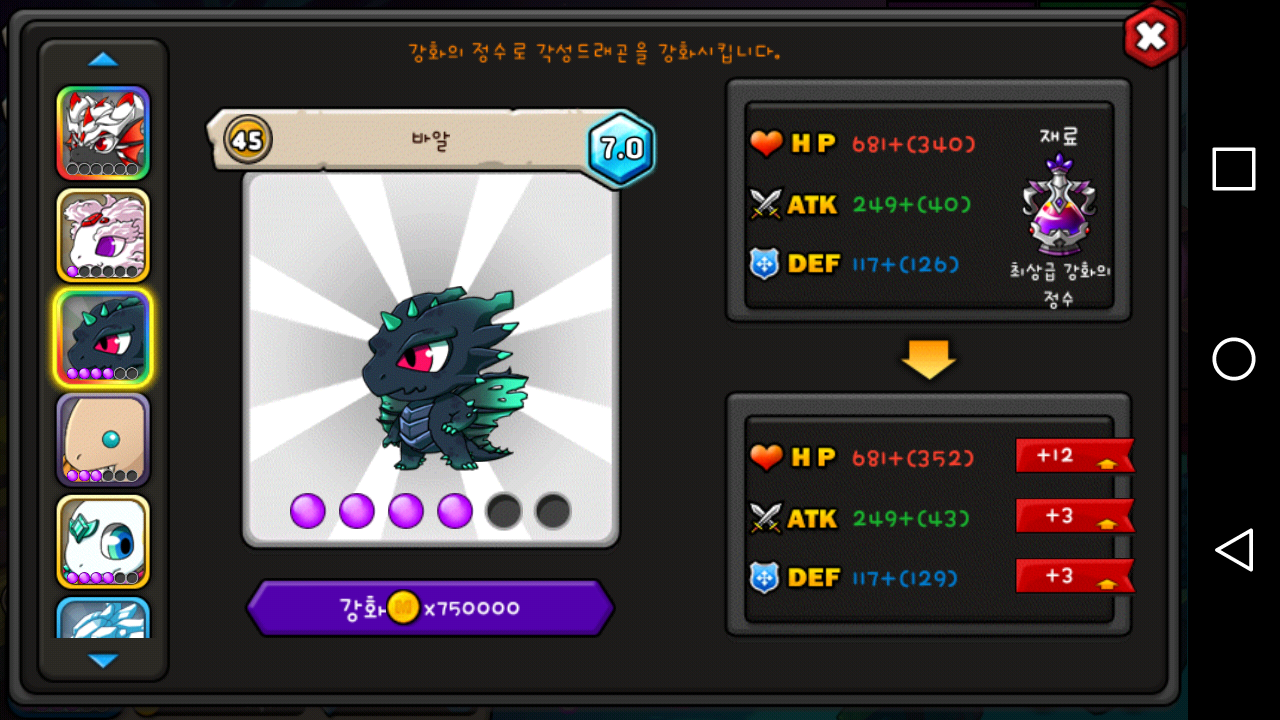
Task: Select the white blue-eyed dragon thumbnail
Action: point(103,542)
